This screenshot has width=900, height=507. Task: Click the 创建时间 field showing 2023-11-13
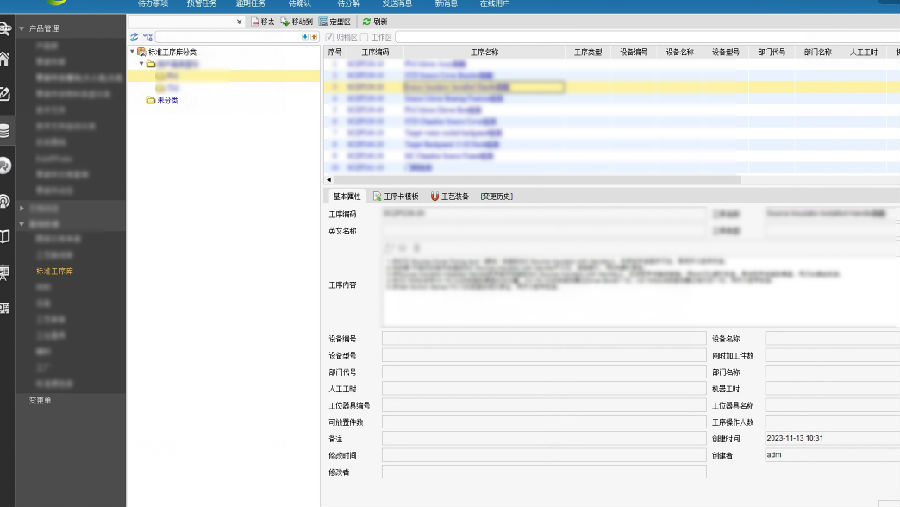[x=832, y=438]
